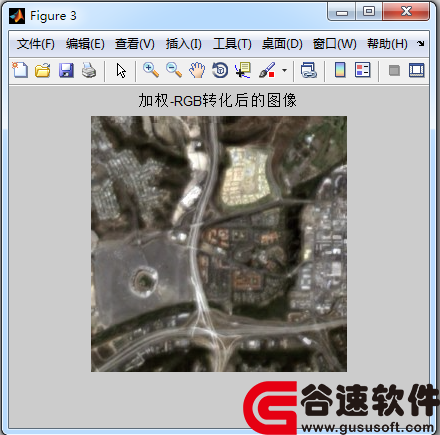
Task: Open a file with the folder icon
Action: pyautogui.click(x=43, y=70)
